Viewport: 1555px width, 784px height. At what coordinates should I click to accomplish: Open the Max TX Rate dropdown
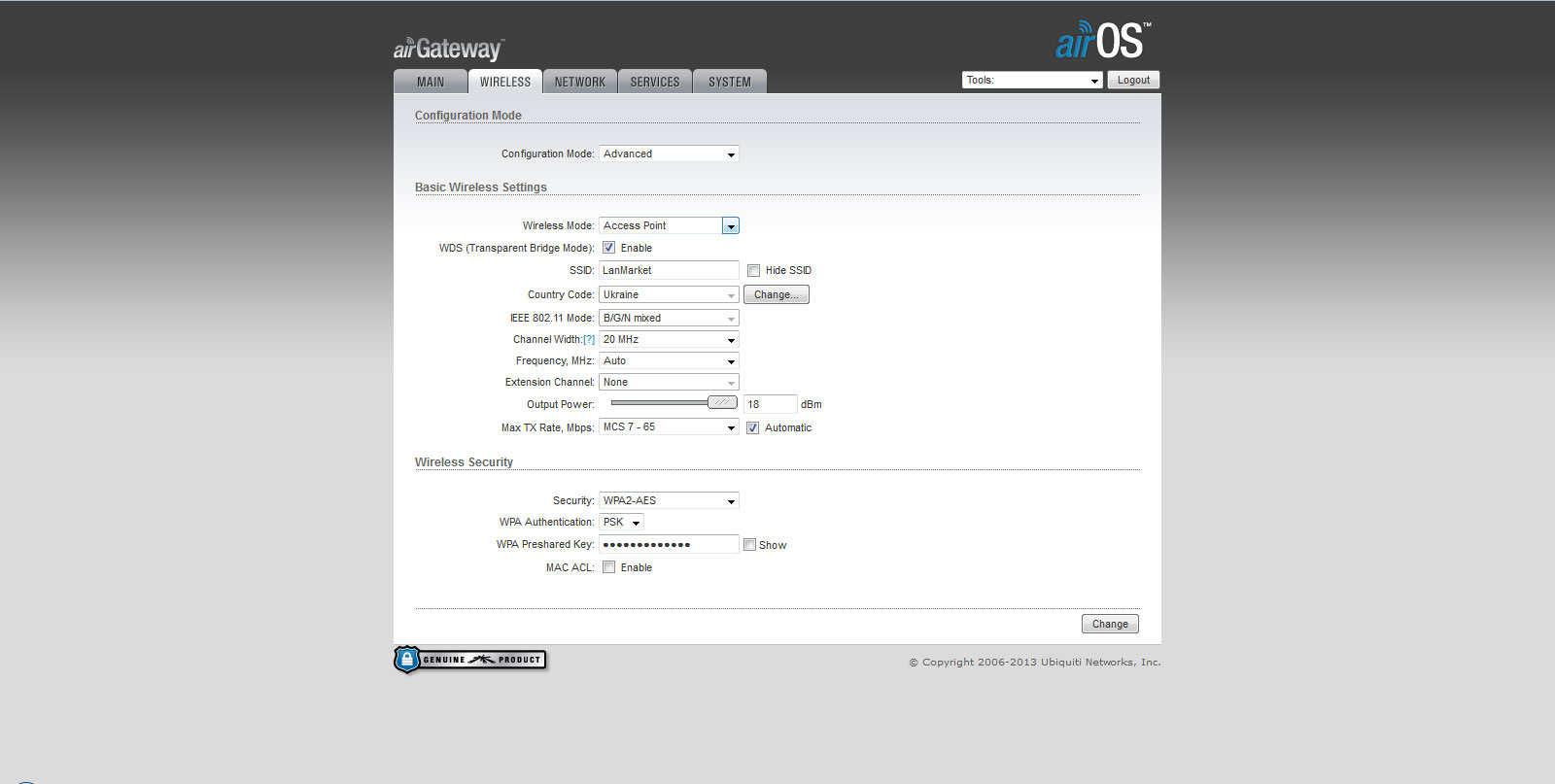pos(669,426)
